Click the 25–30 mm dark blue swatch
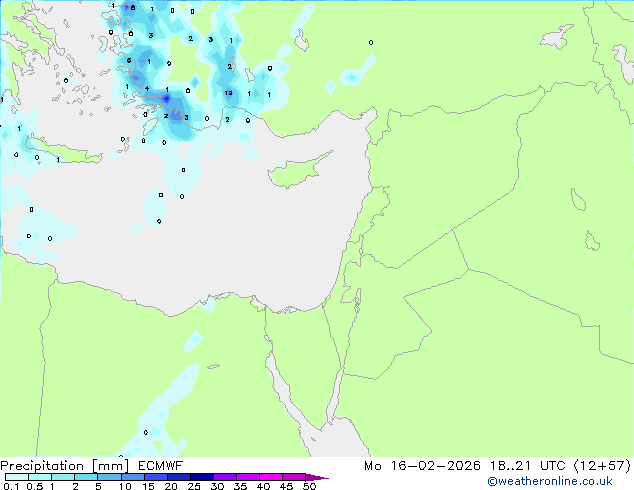 pos(201,477)
